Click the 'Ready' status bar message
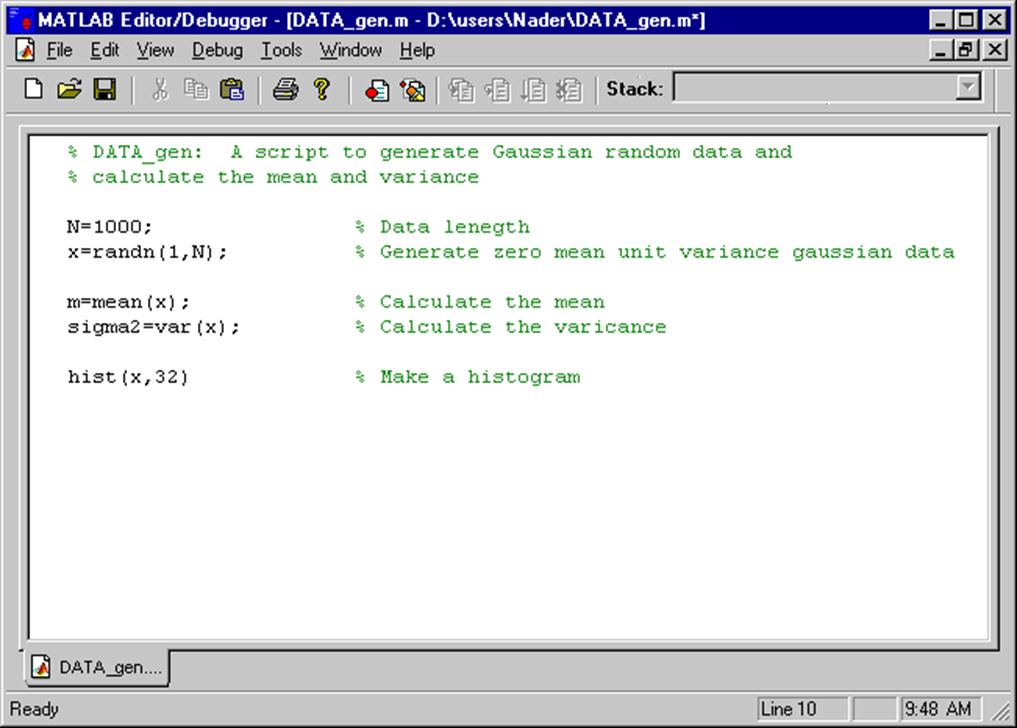Image resolution: width=1017 pixels, height=728 pixels. [x=34, y=709]
